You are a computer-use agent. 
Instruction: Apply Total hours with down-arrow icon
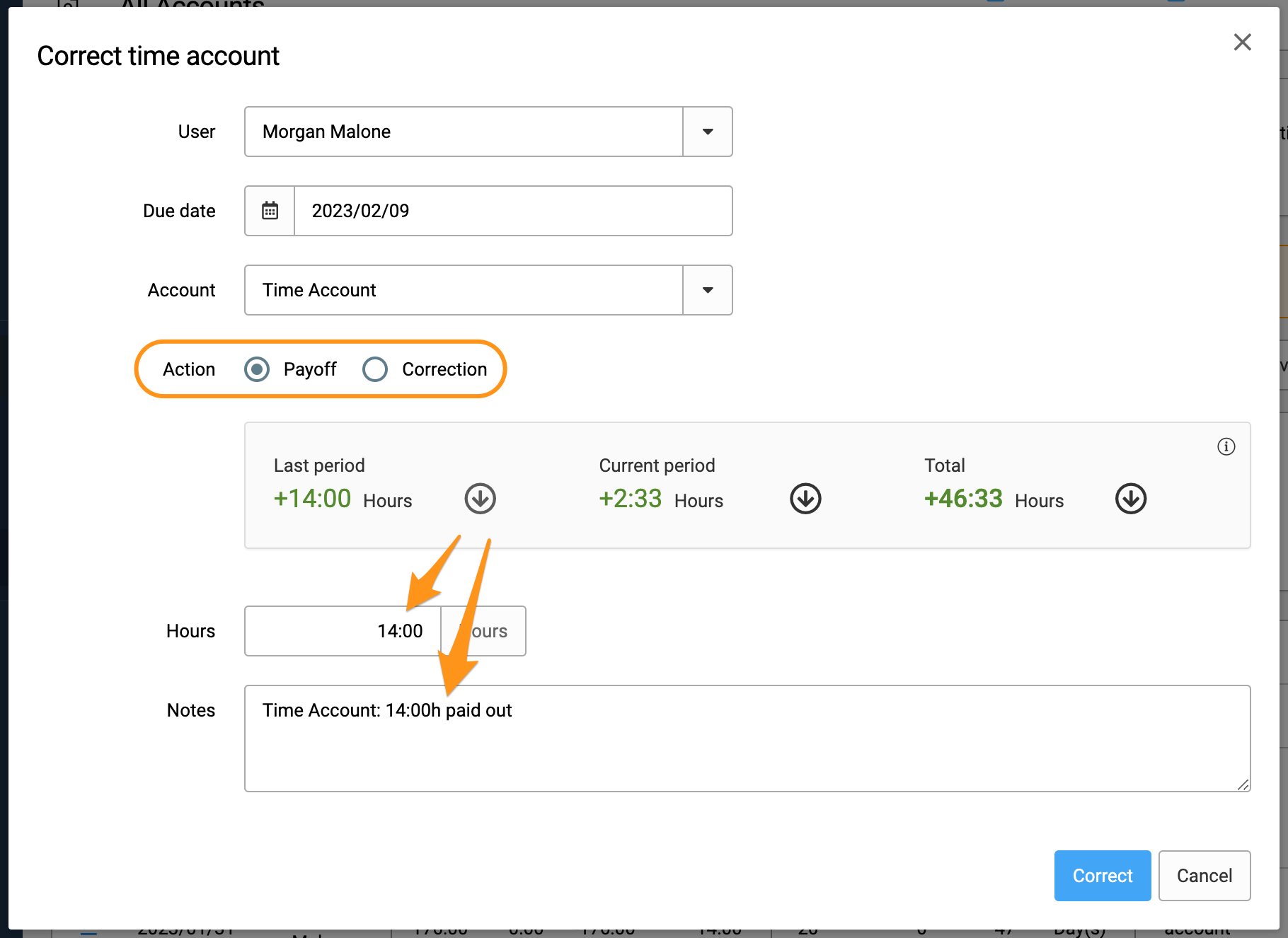click(1131, 499)
